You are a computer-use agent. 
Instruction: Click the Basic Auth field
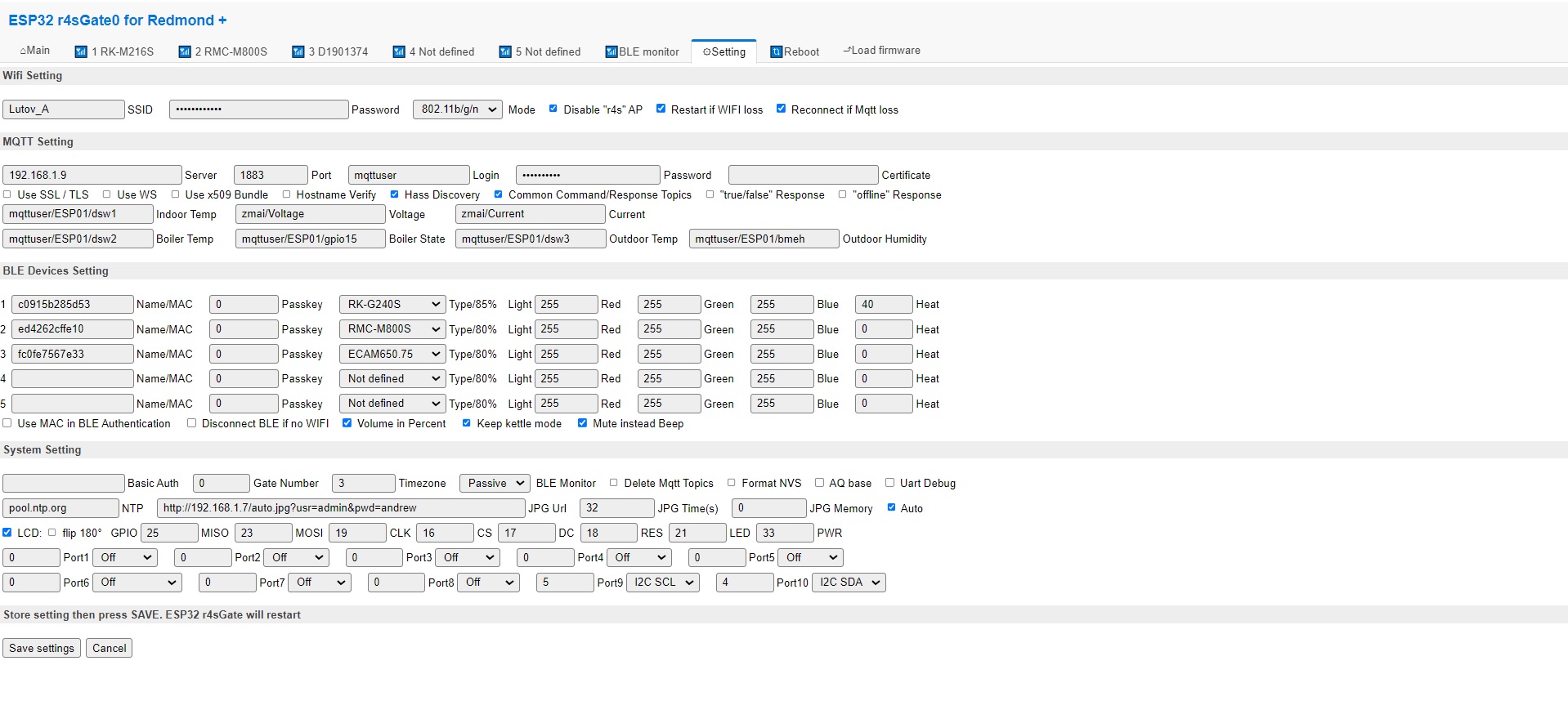(x=64, y=483)
